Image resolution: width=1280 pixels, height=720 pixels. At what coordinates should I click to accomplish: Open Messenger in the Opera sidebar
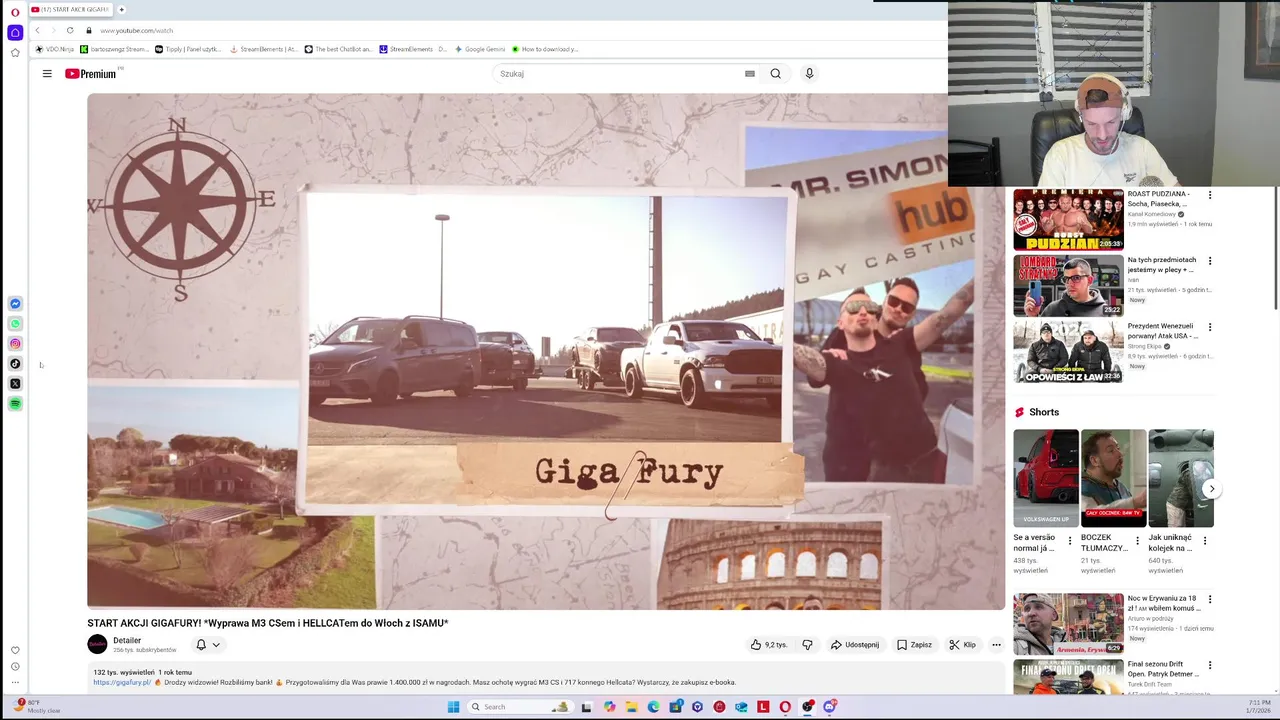point(15,303)
